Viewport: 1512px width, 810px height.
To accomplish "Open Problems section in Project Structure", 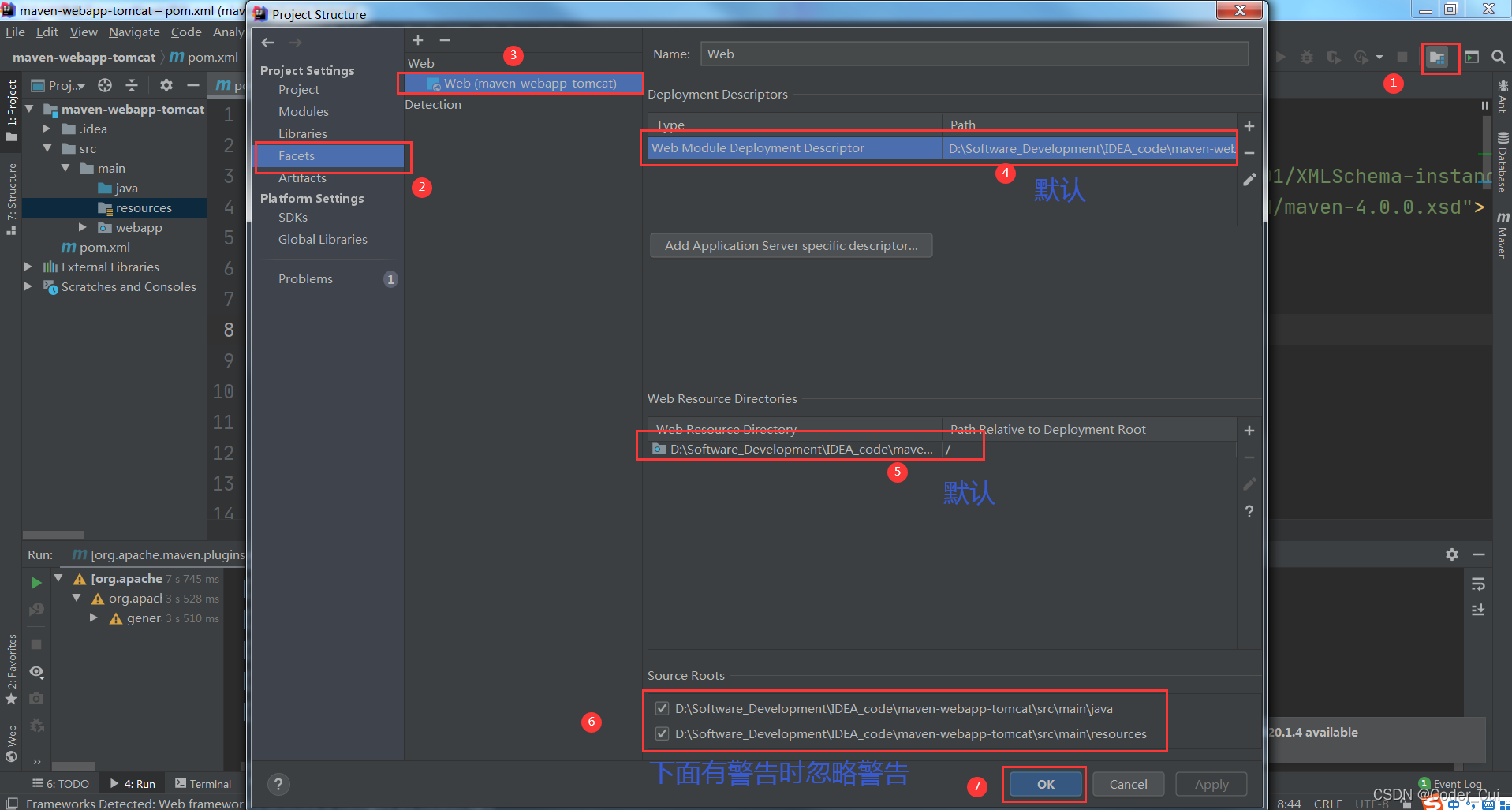I will coord(305,278).
